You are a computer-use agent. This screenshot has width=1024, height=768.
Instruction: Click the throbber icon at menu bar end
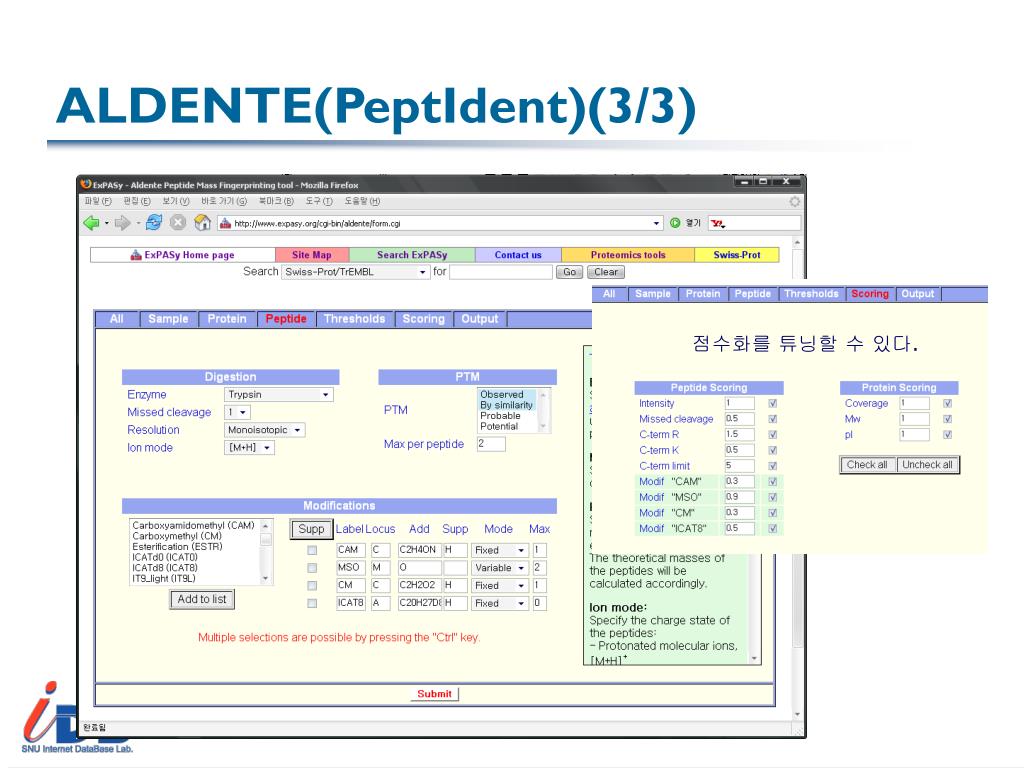[794, 201]
